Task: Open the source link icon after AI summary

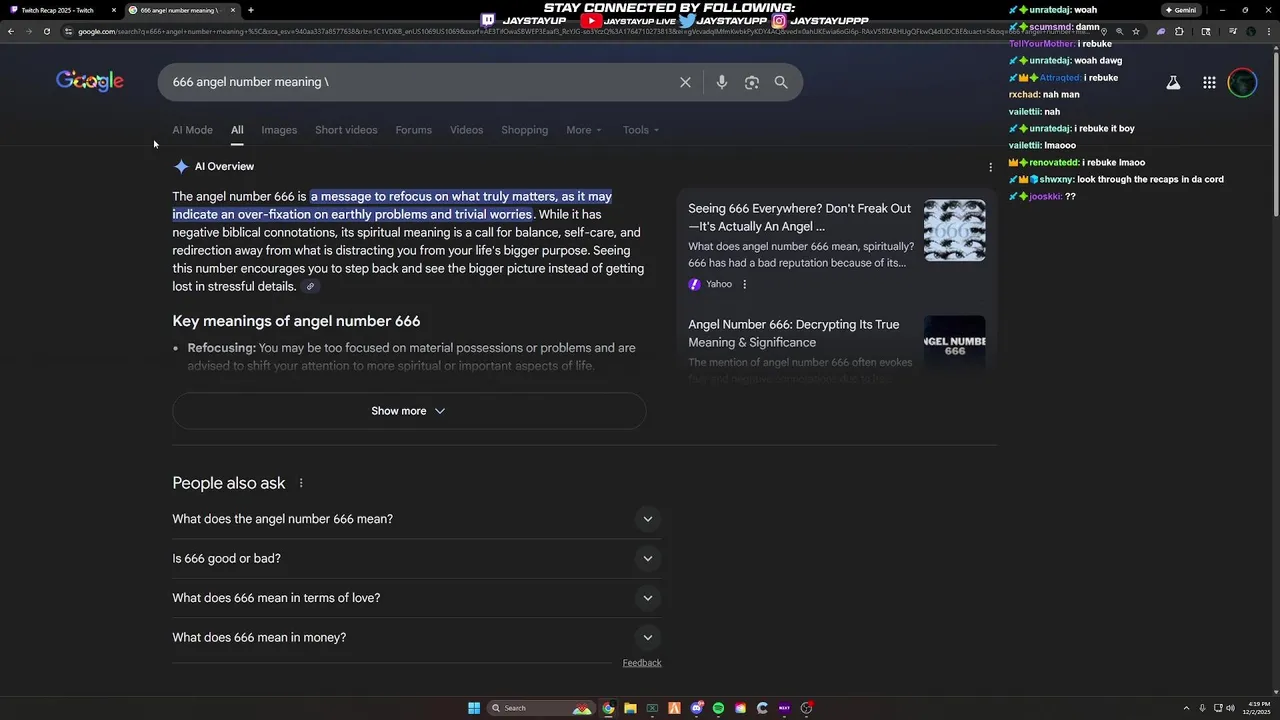Action: coord(310,287)
